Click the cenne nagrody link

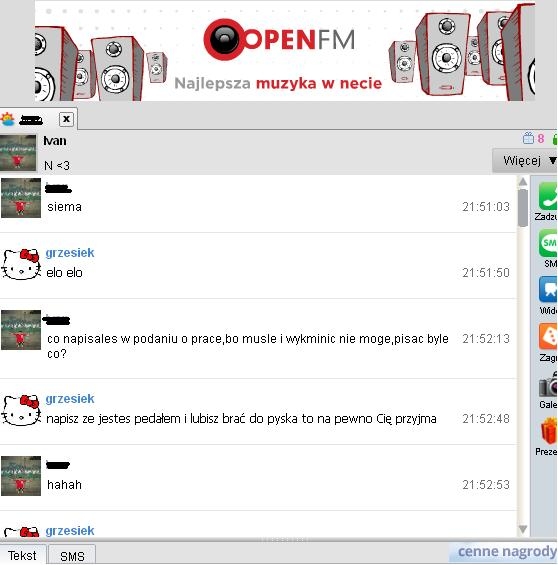[507, 551]
